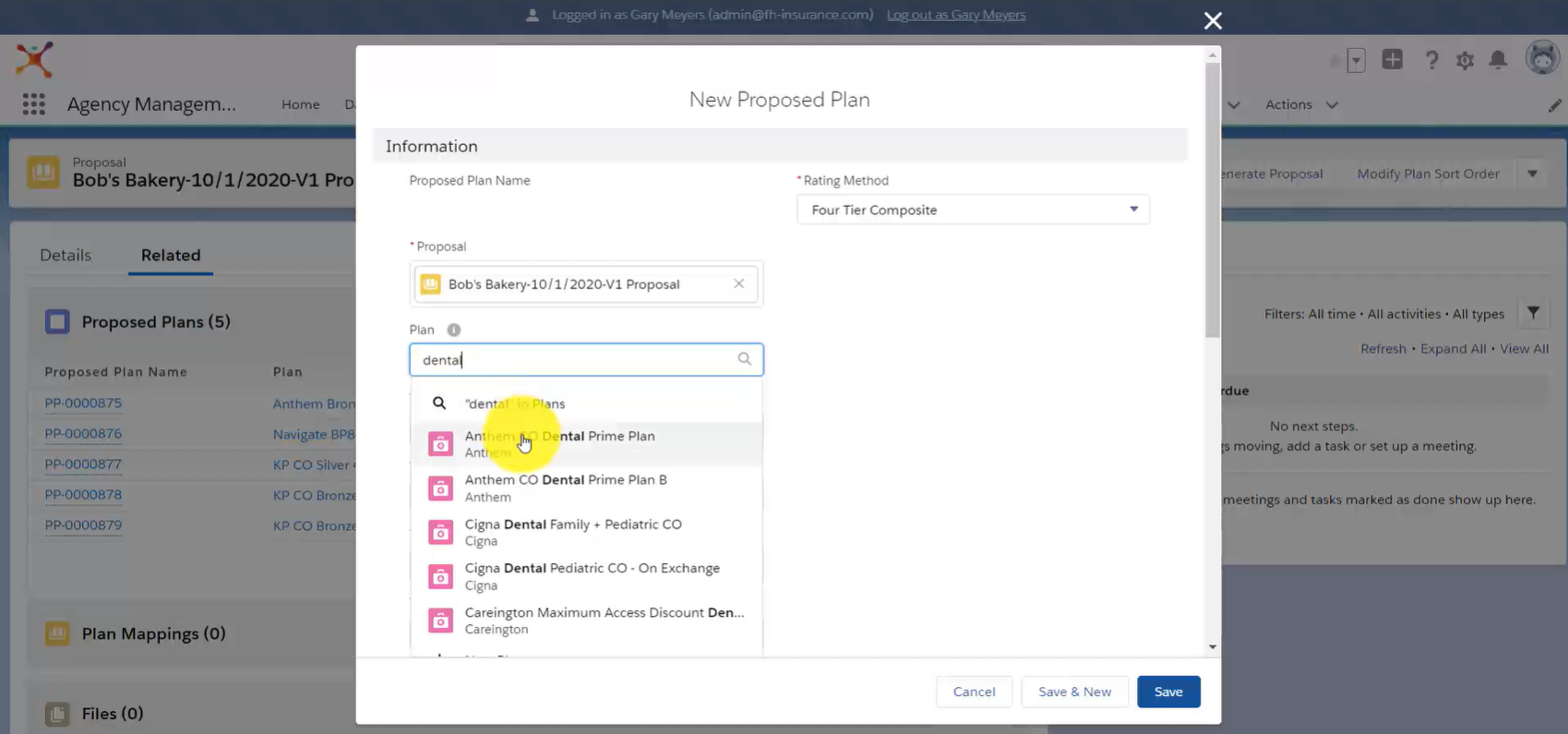1568x734 pixels.
Task: Click the Plan field info icon
Action: [453, 330]
